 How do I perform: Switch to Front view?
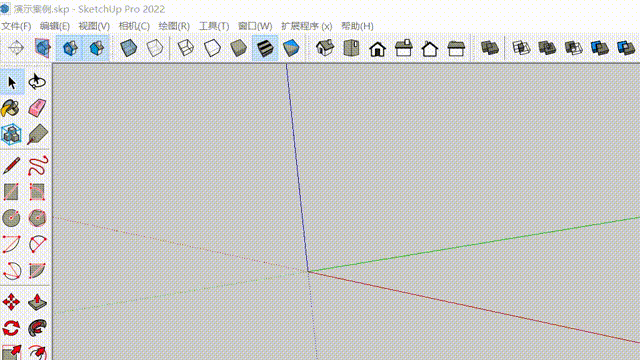click(x=378, y=48)
